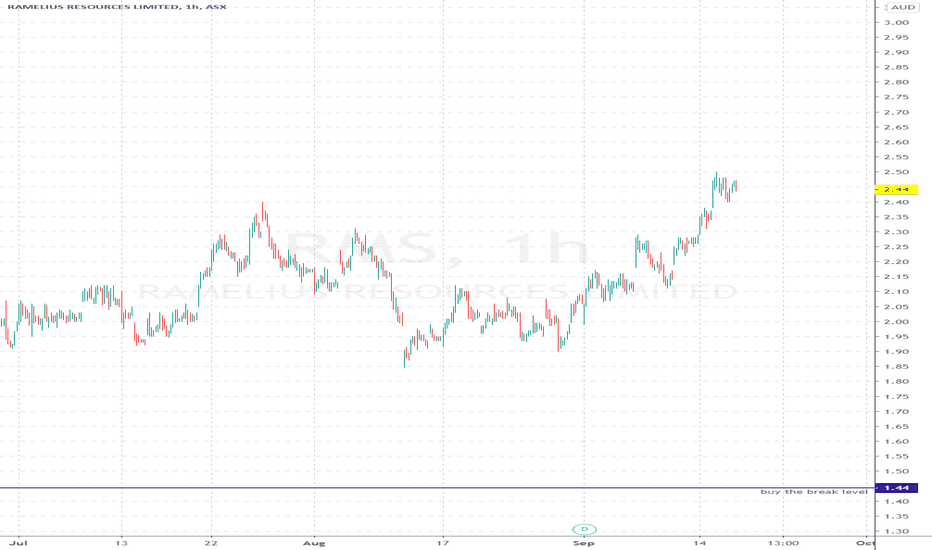Click the 3.00 price axis label
The width and height of the screenshot is (932, 550).
(x=896, y=23)
